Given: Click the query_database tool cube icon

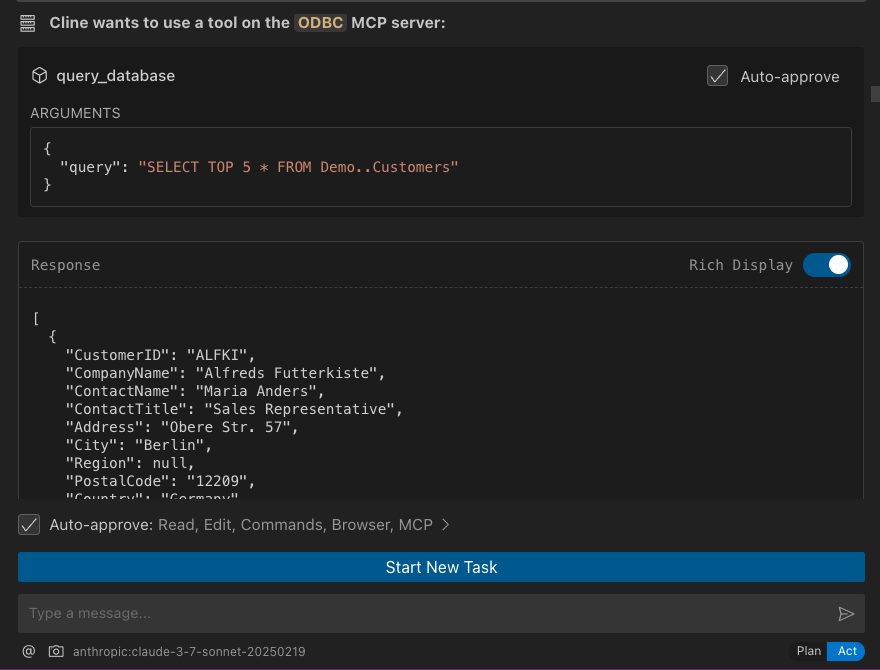Looking at the screenshot, I should point(40,76).
